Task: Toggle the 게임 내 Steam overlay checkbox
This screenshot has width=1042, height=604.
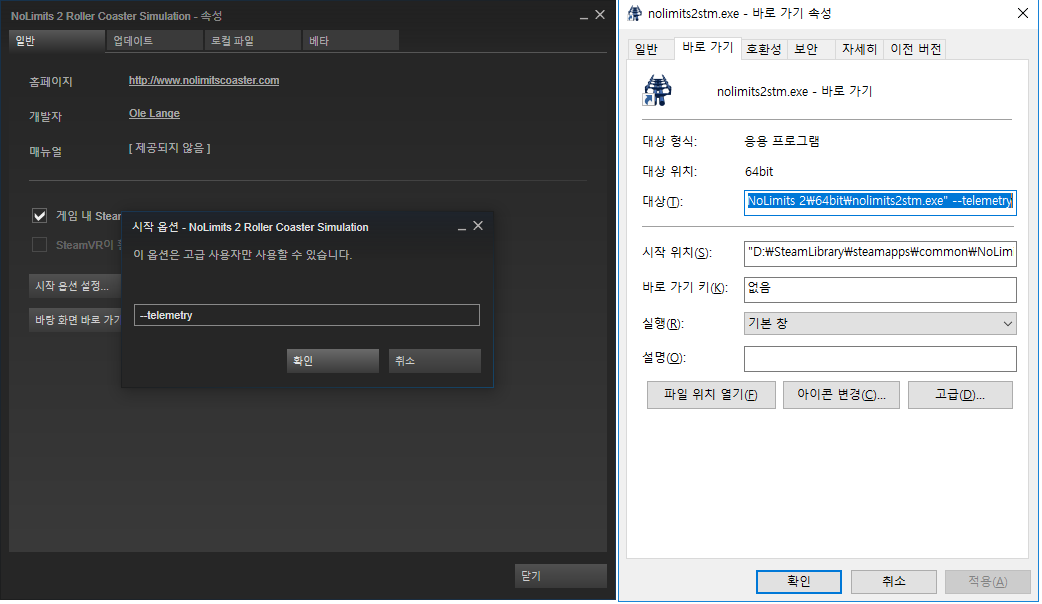Action: [40, 215]
